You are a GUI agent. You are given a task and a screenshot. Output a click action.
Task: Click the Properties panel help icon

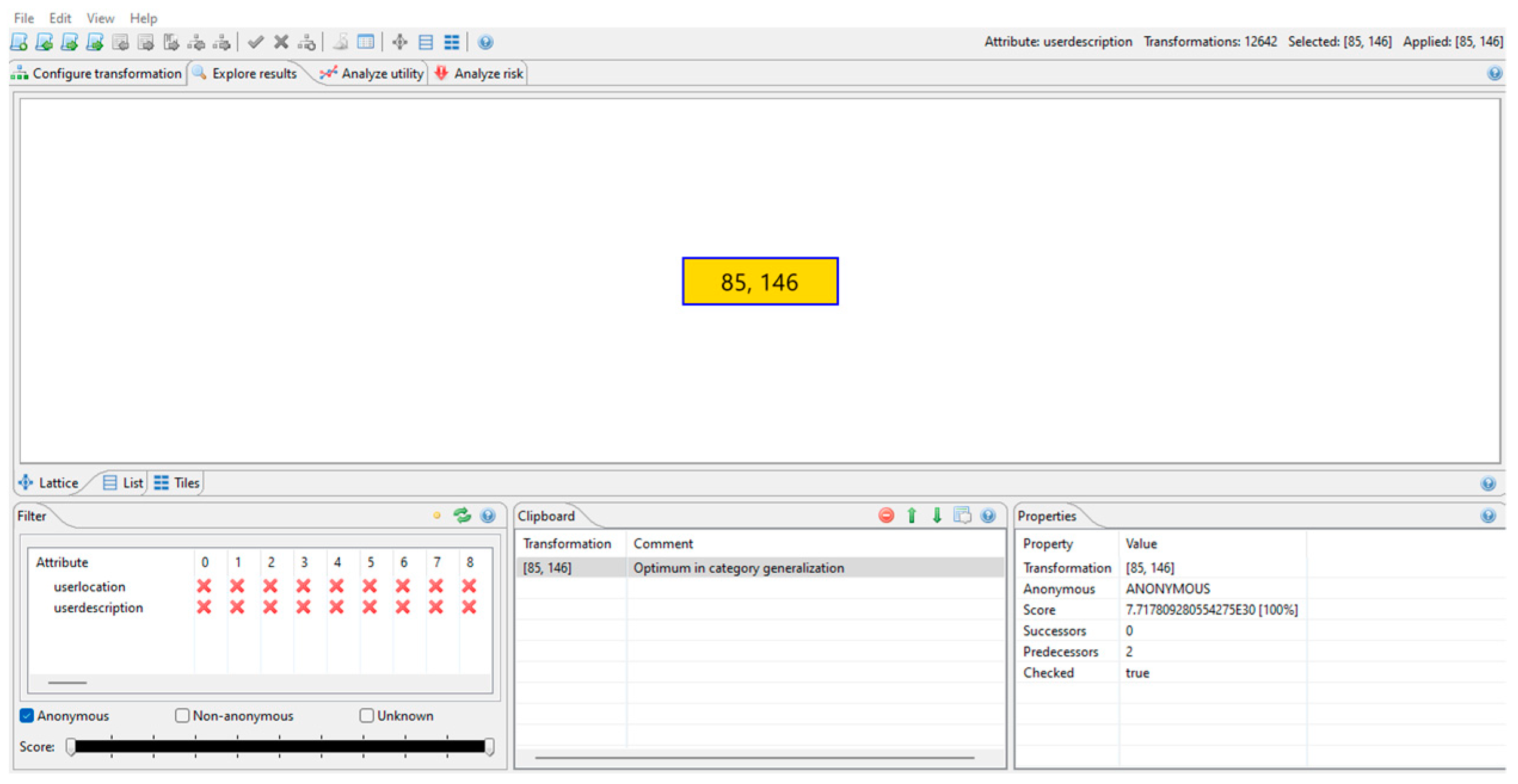point(1488,516)
